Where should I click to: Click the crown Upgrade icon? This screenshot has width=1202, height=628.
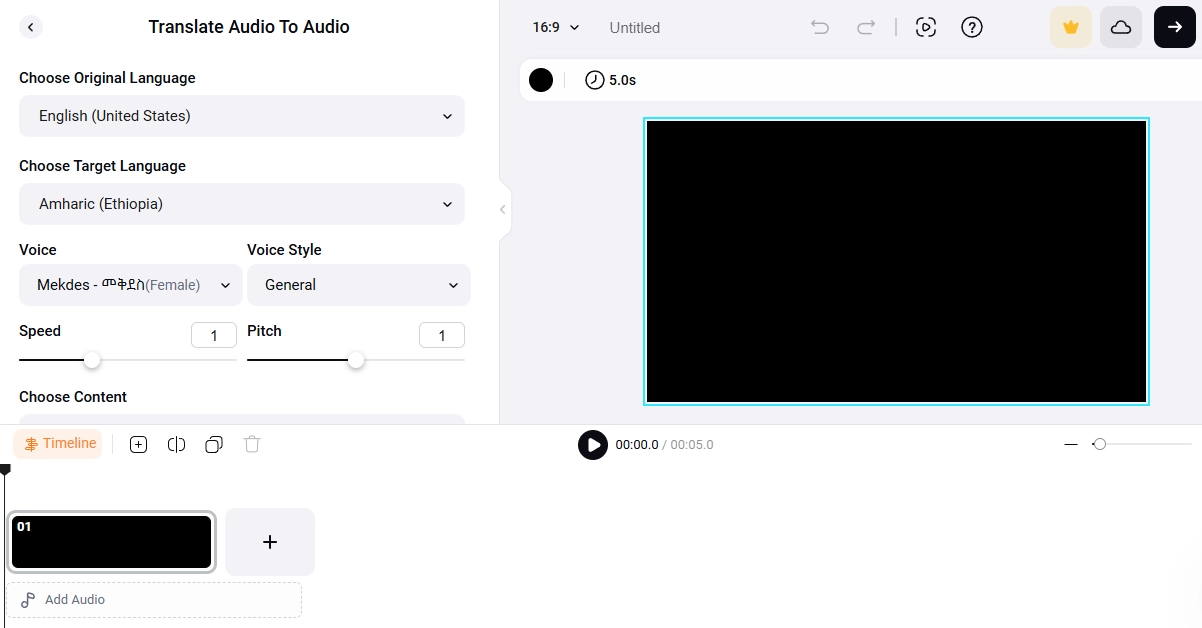[x=1070, y=27]
